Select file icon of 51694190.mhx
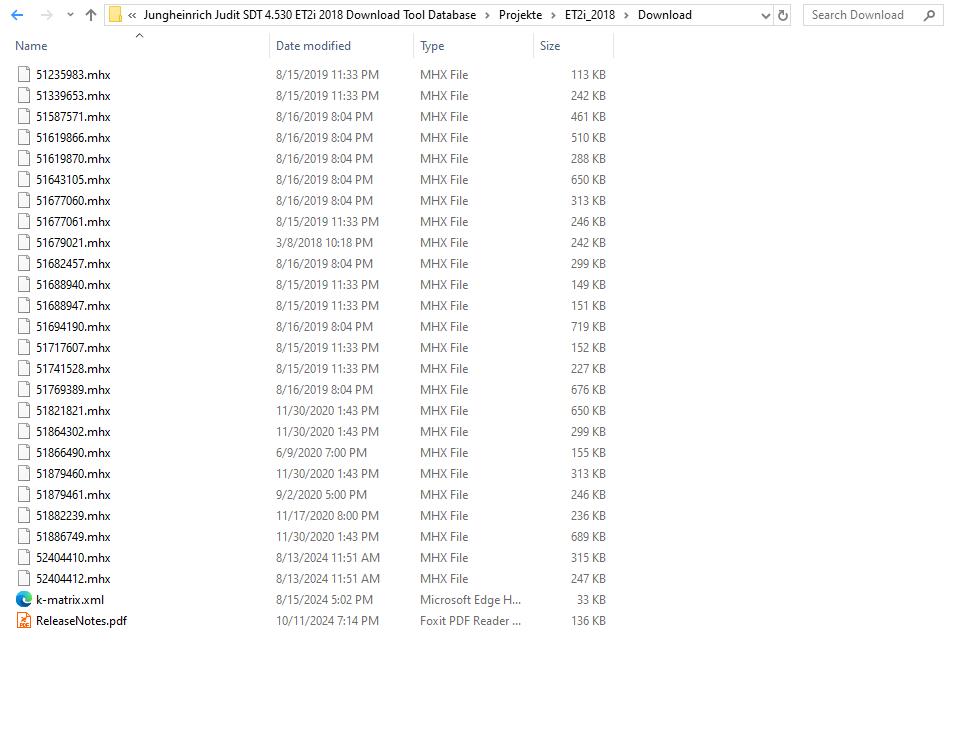Screen dimensions: 957x749 24,327
